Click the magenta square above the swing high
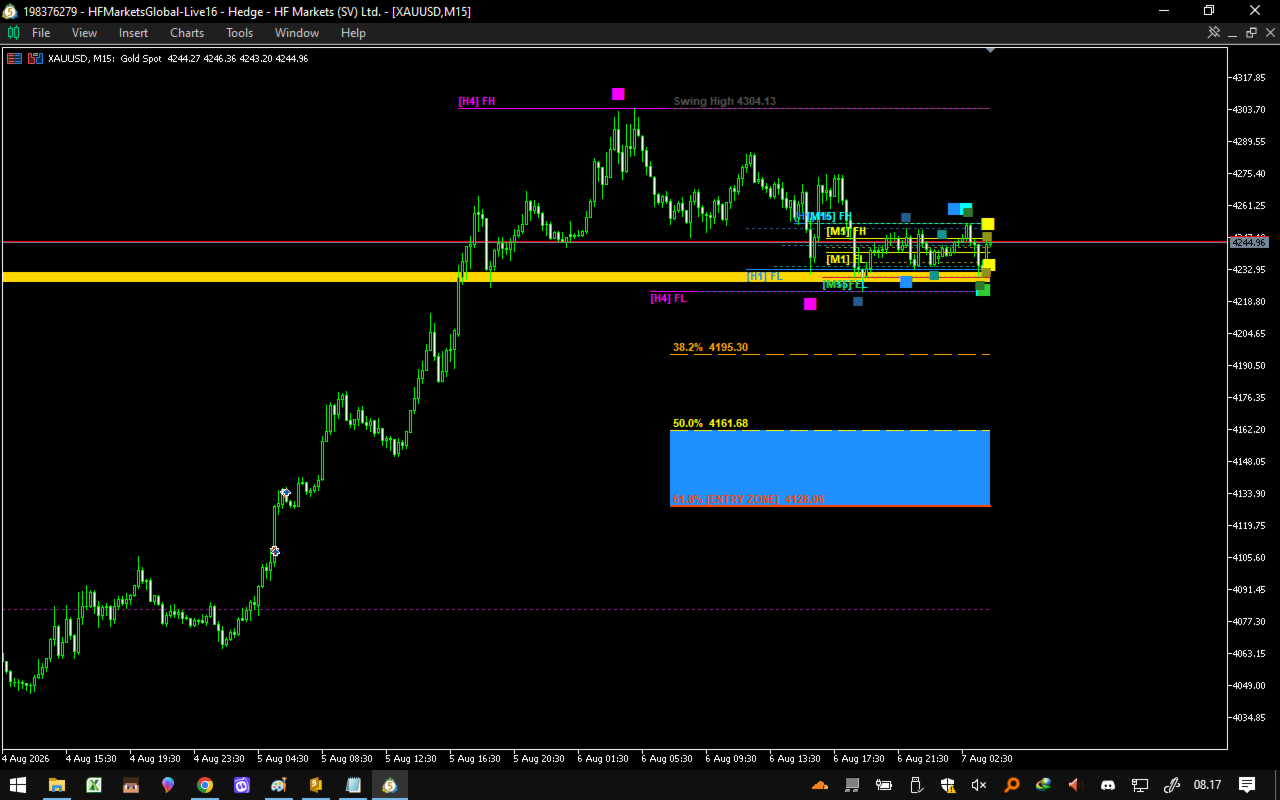The image size is (1280, 800). point(618,94)
